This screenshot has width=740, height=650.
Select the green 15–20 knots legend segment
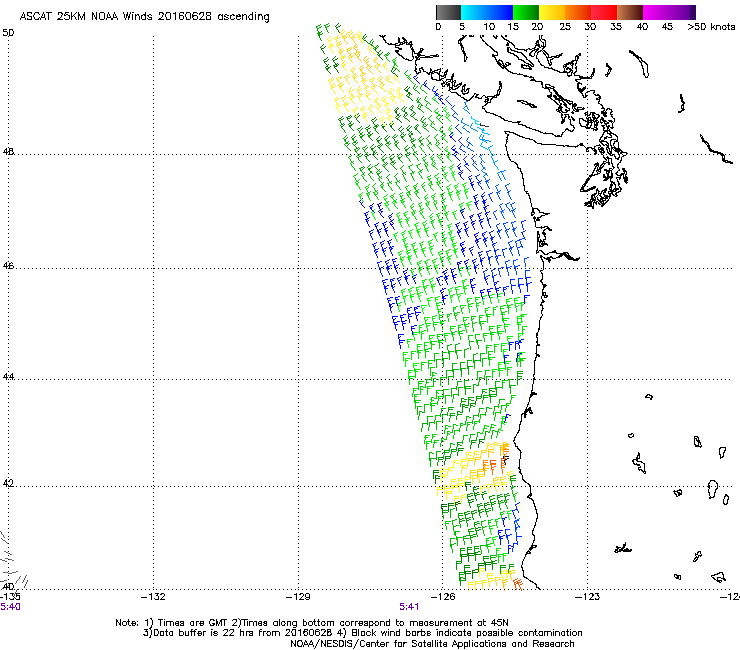(x=526, y=12)
